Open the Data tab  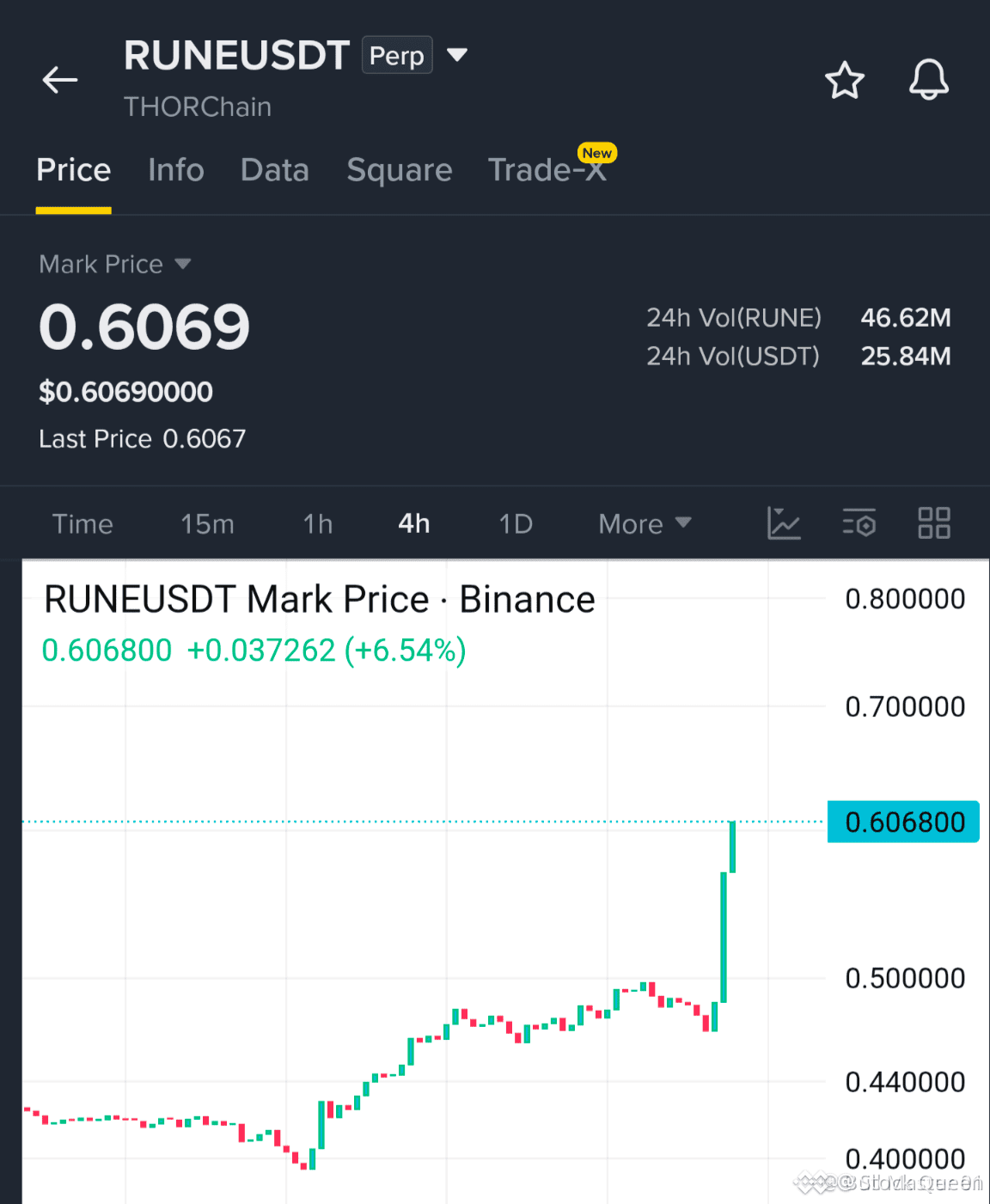pyautogui.click(x=274, y=170)
